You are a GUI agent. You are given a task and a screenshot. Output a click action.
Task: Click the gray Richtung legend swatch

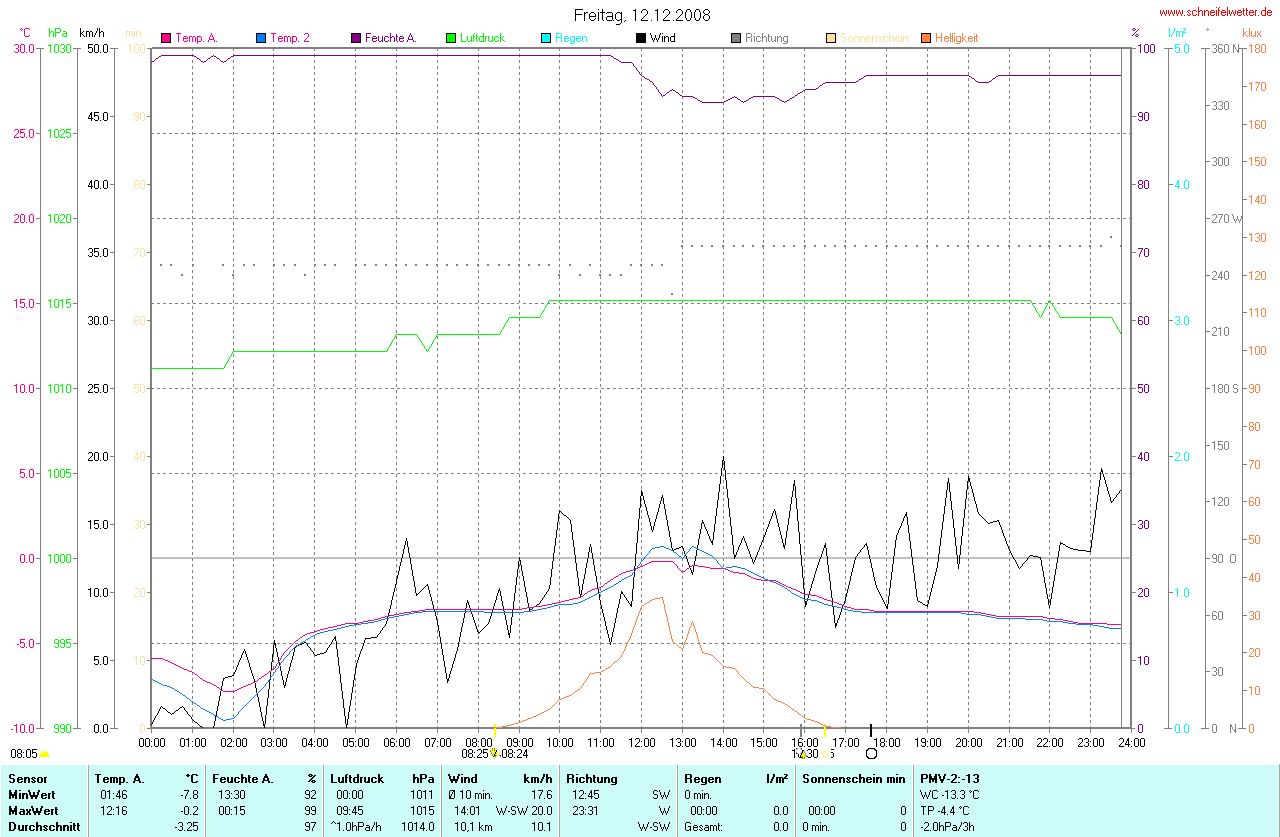coord(736,38)
